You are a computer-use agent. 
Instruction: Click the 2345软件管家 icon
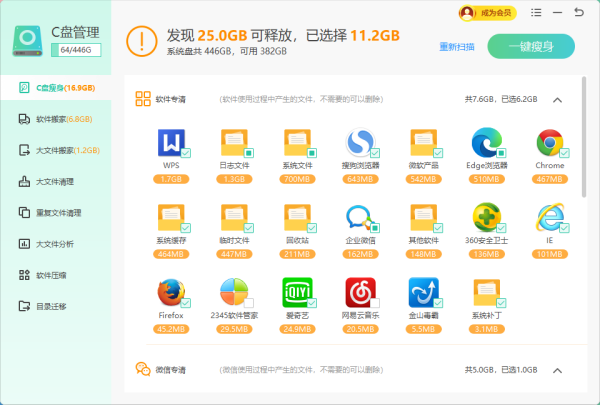tap(234, 292)
